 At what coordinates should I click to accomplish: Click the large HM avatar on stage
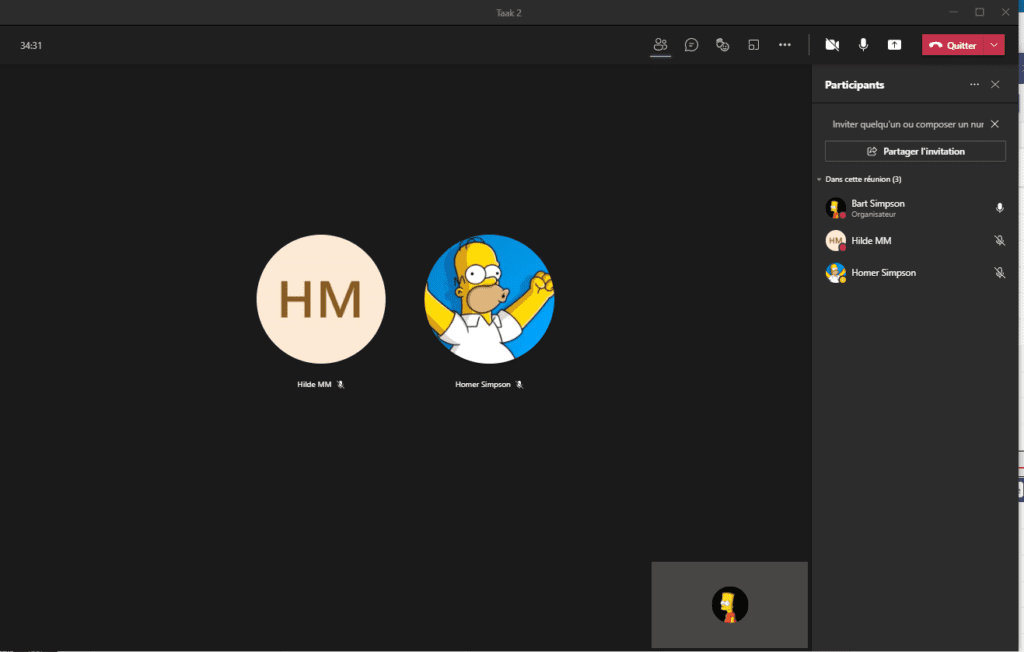[321, 299]
